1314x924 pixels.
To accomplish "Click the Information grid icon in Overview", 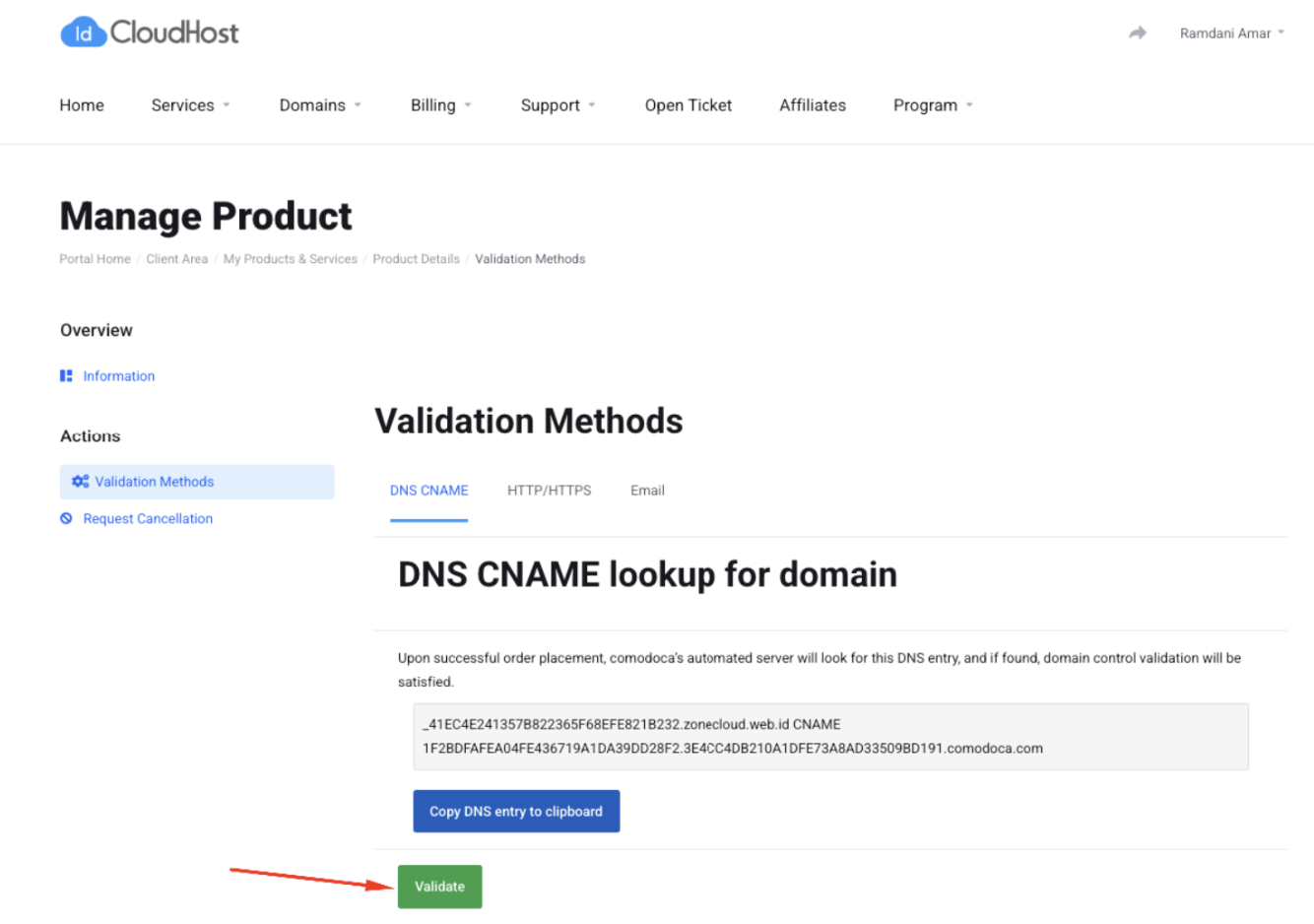I will pyautogui.click(x=66, y=376).
